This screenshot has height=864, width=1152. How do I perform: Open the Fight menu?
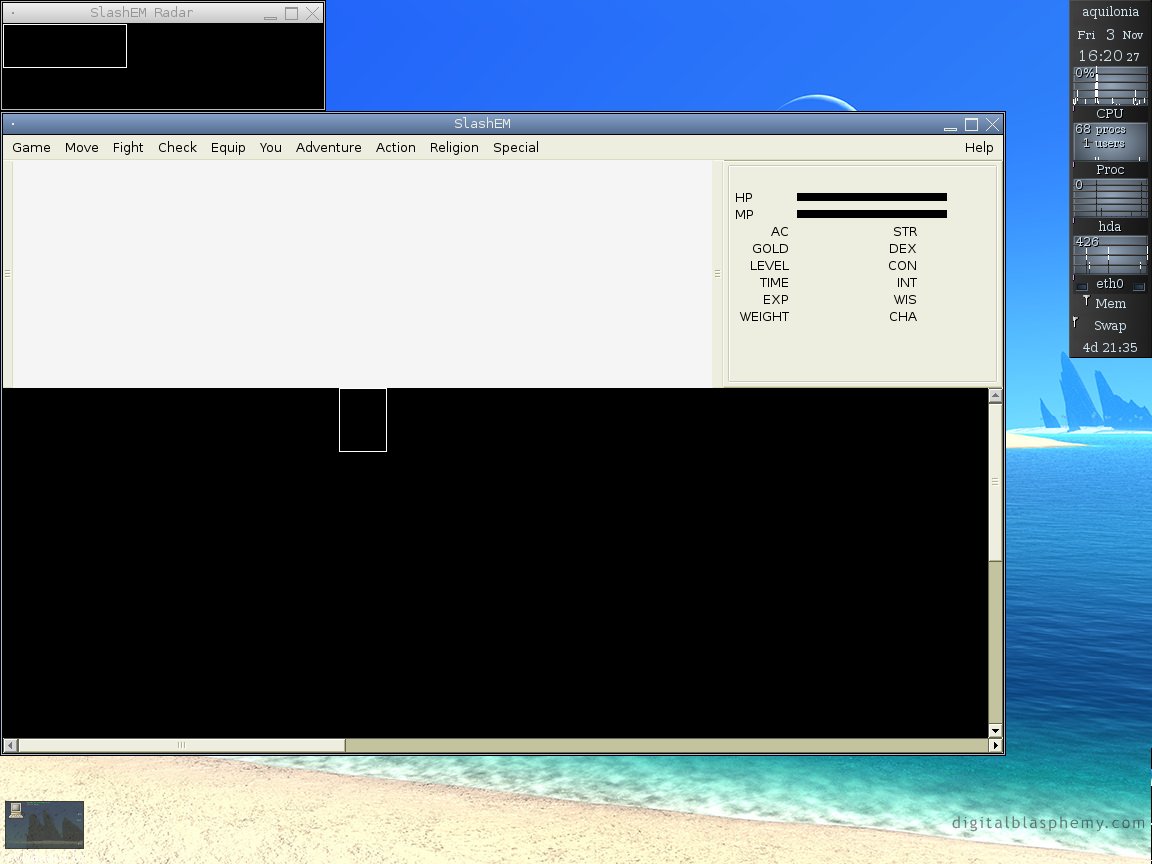128,147
